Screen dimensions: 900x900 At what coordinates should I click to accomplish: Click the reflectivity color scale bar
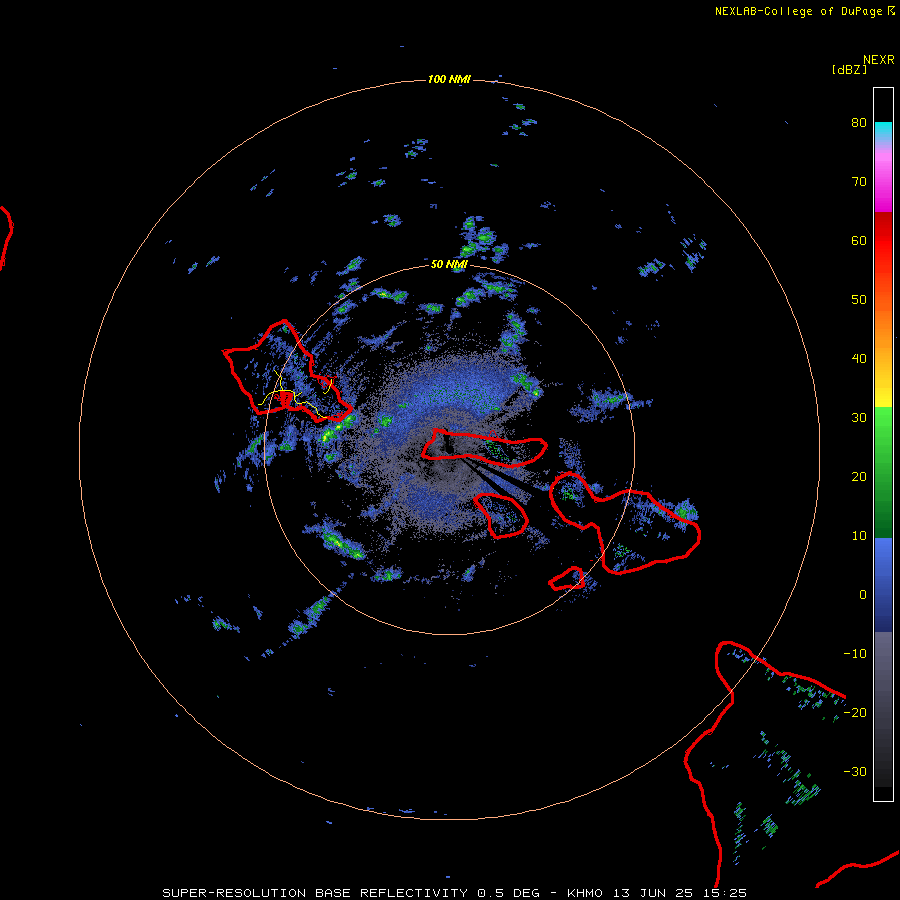point(883,444)
